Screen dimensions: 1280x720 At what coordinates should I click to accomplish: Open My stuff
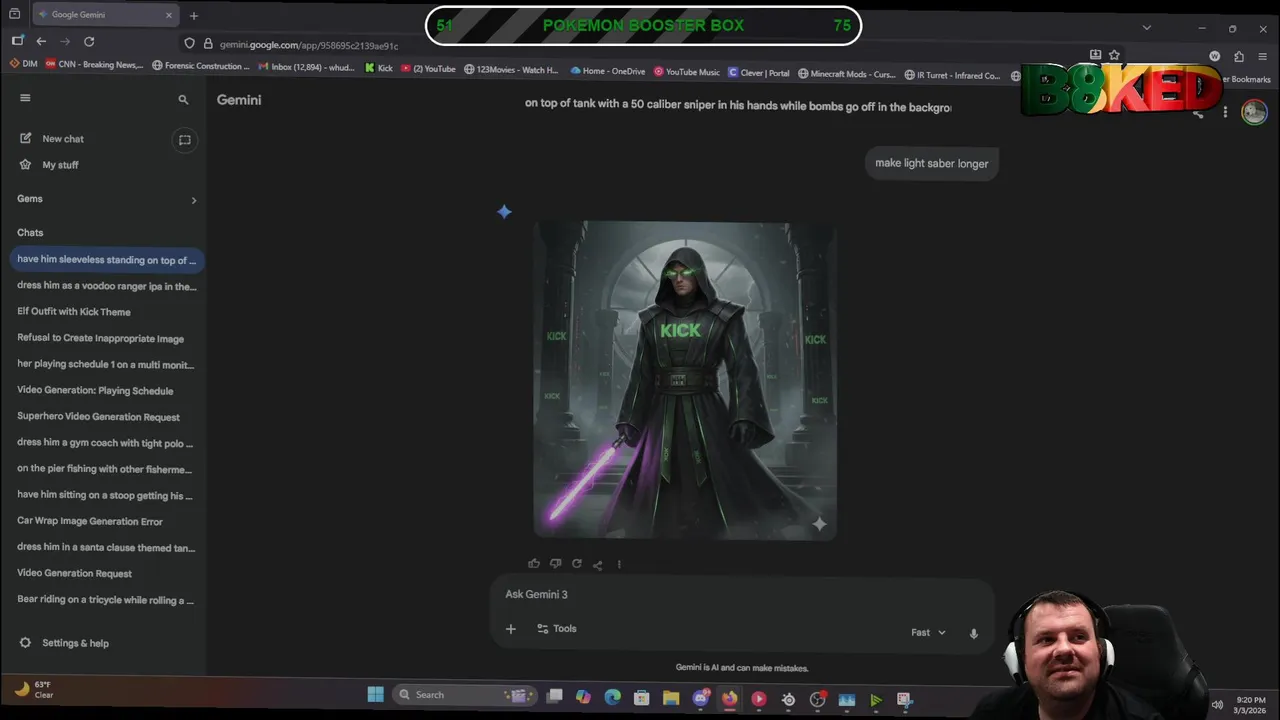pyautogui.click(x=49, y=165)
